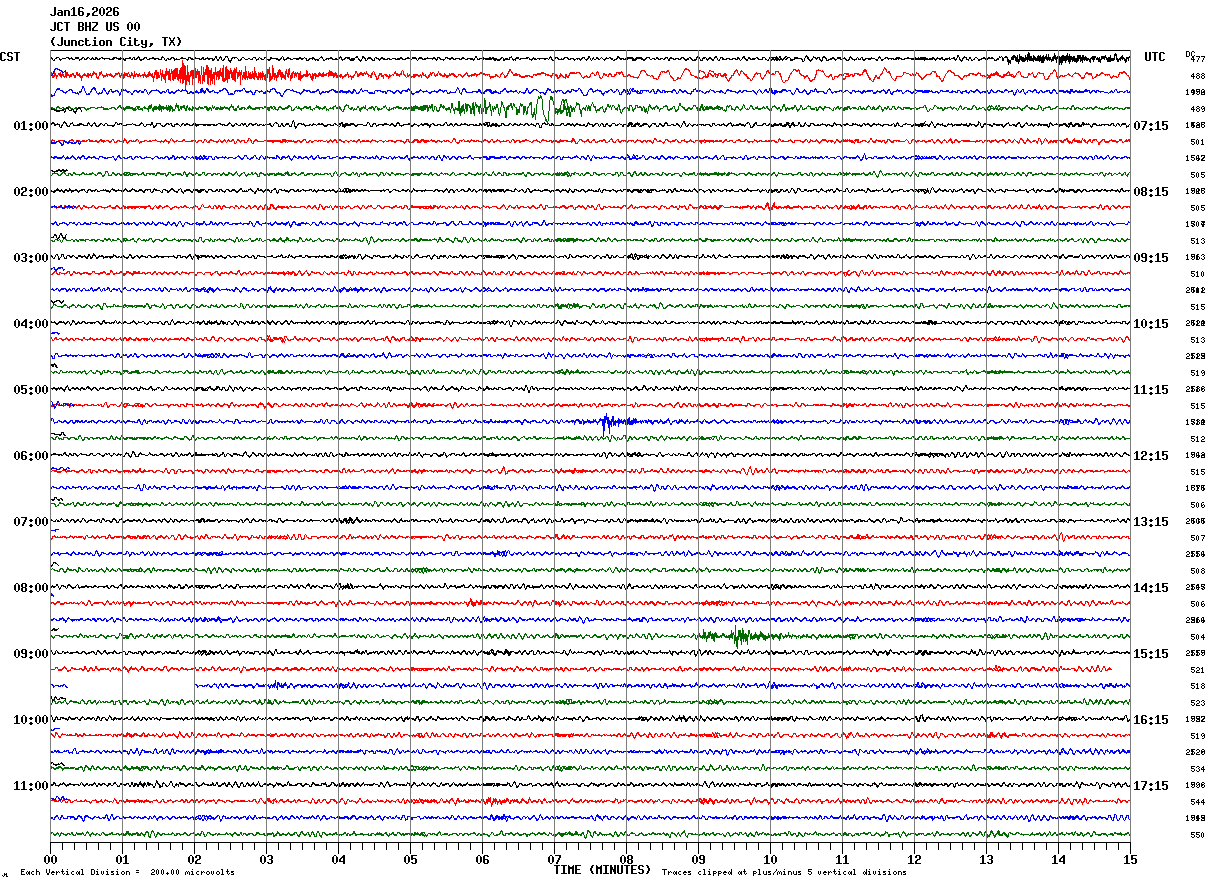Click the Each Vertical Division scale note
This screenshot has width=1210, height=886.
(127, 872)
